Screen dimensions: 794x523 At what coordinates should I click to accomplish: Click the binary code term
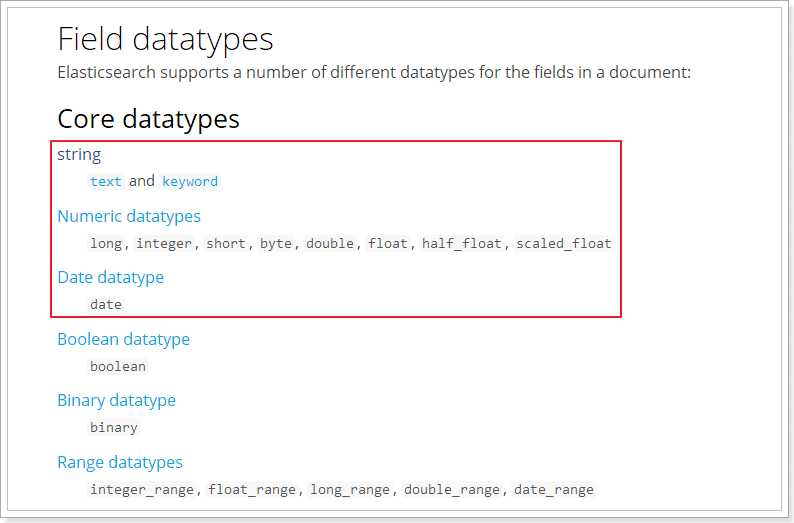click(114, 428)
